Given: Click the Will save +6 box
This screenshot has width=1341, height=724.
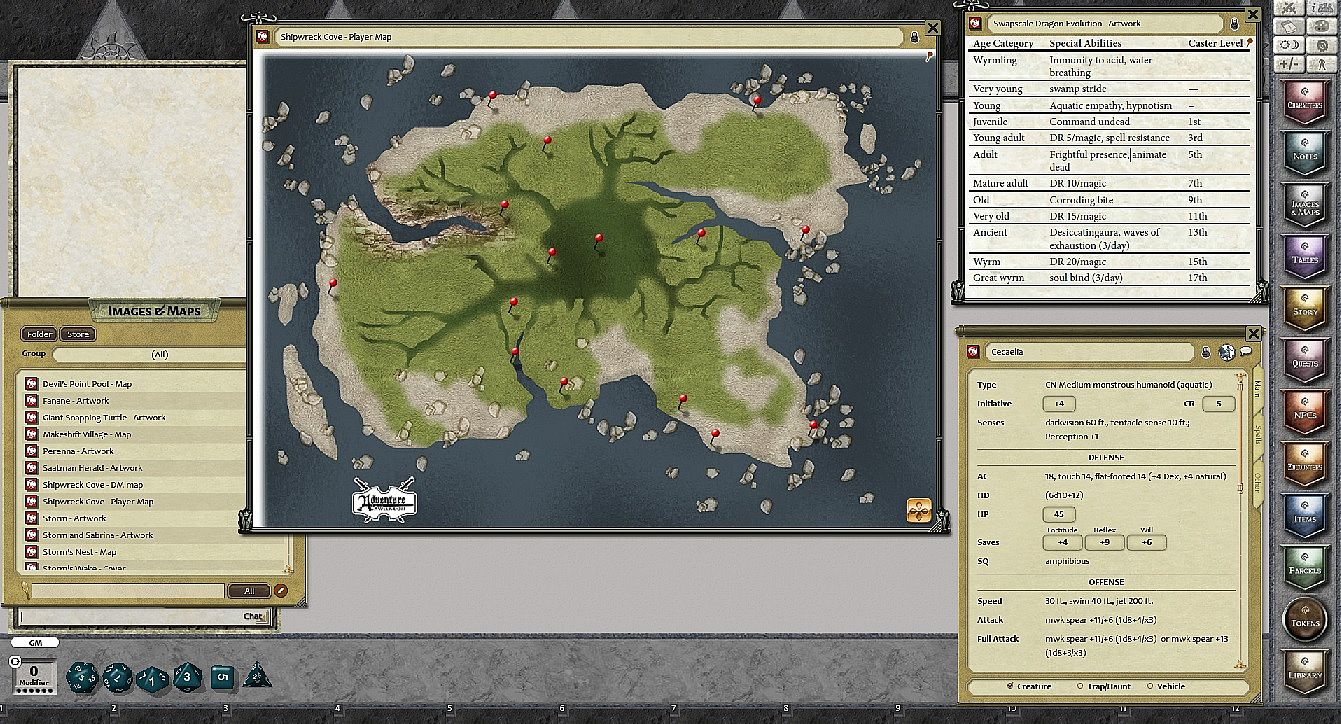Looking at the screenshot, I should pyautogui.click(x=1146, y=543).
